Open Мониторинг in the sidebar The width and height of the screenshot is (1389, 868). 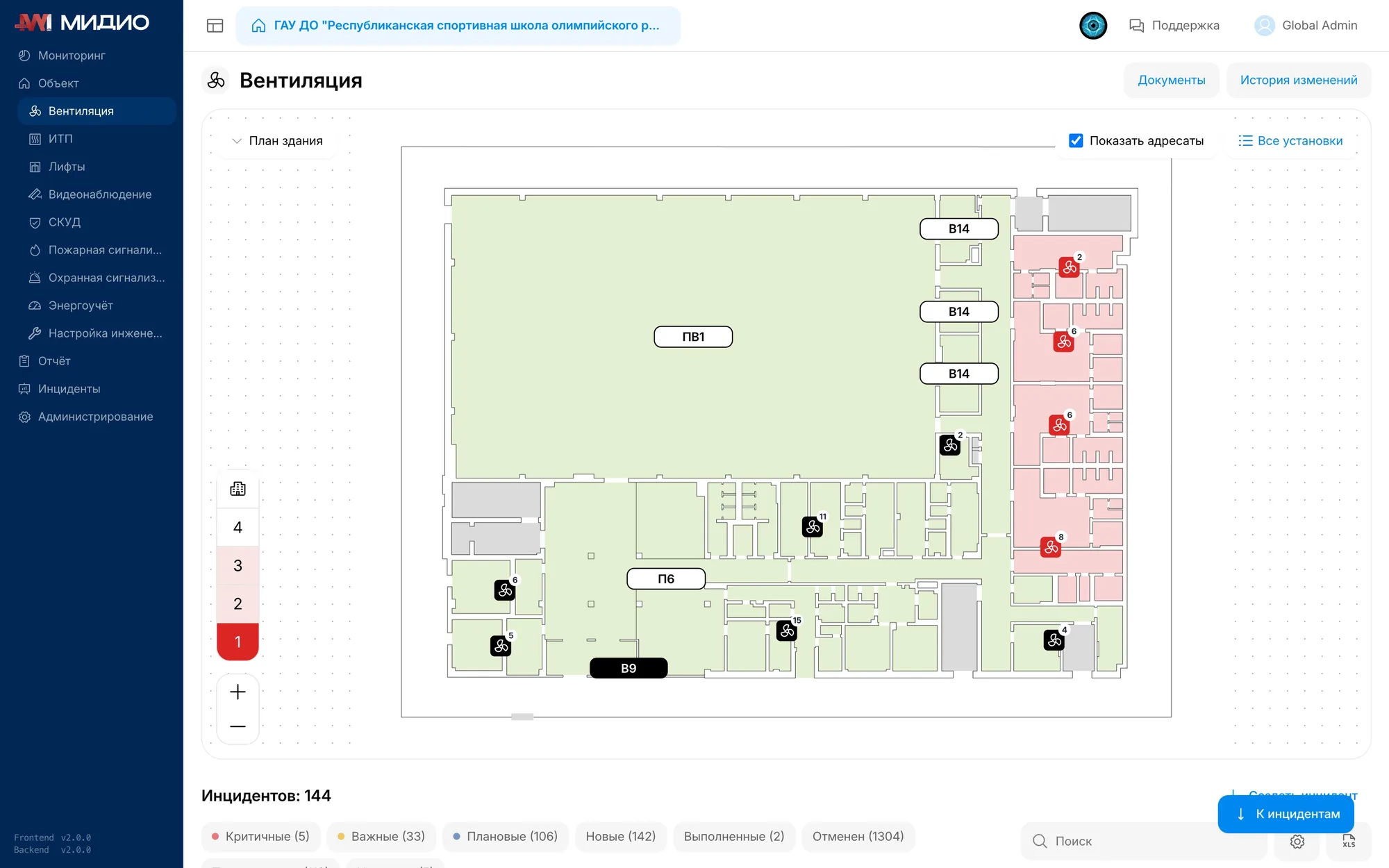(x=72, y=56)
